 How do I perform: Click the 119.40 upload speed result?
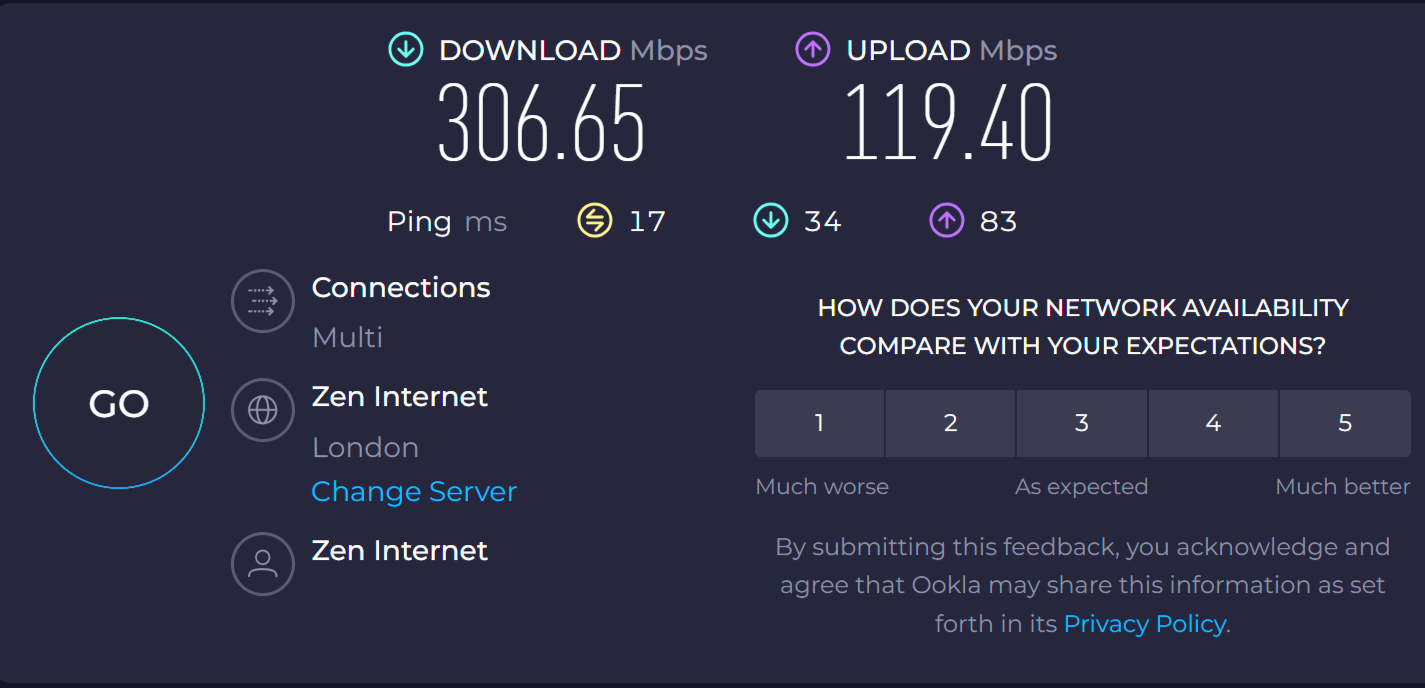coord(948,124)
